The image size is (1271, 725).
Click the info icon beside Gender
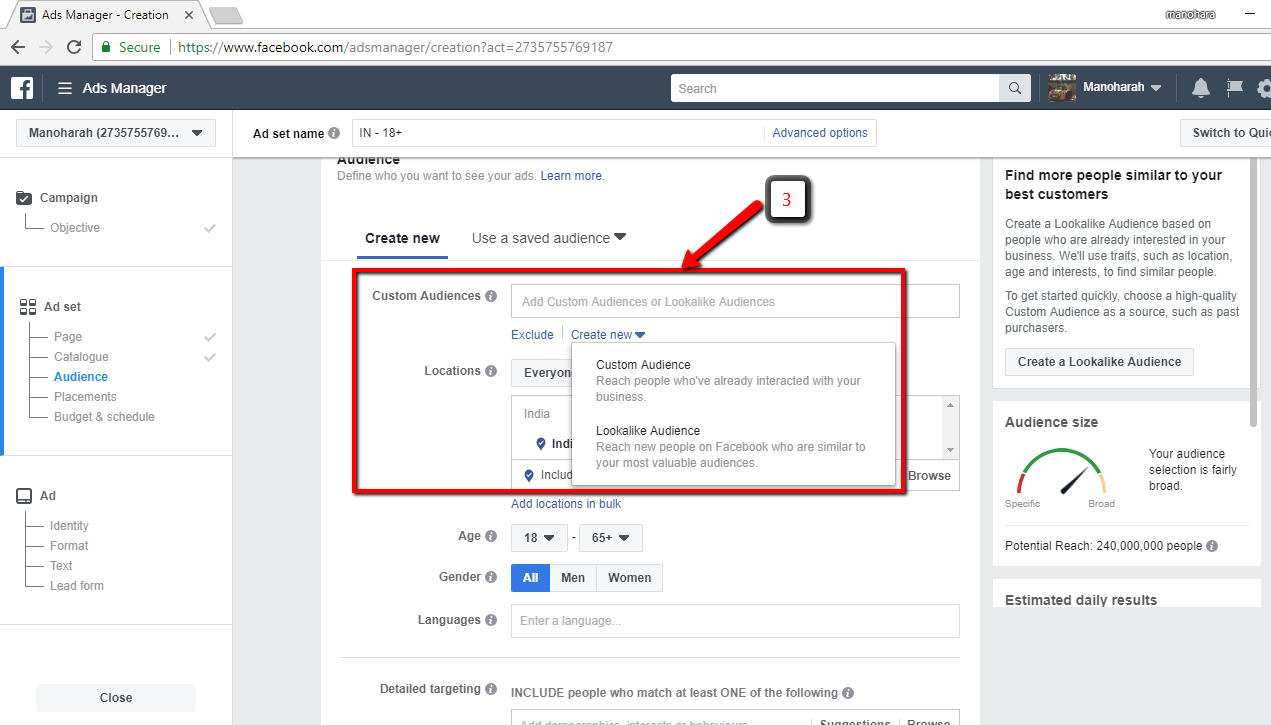[491, 577]
